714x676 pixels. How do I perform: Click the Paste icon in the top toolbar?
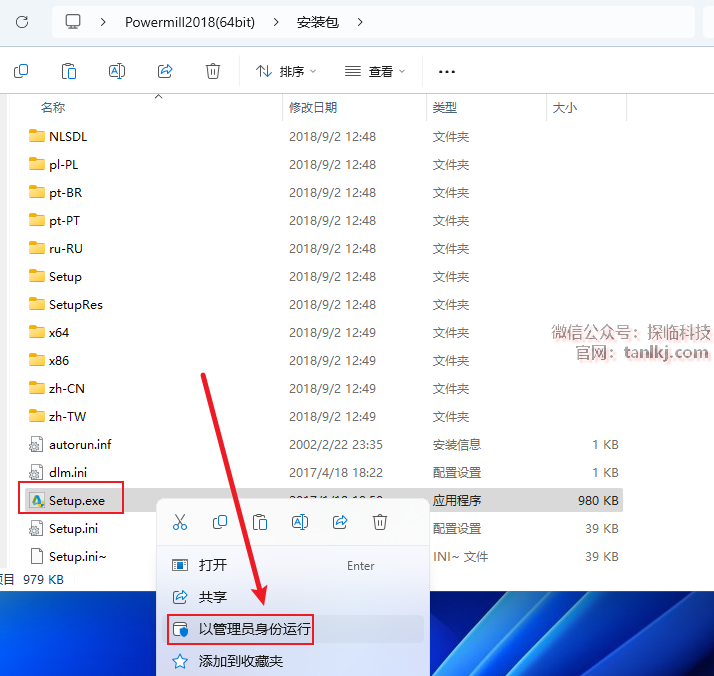pos(69,71)
